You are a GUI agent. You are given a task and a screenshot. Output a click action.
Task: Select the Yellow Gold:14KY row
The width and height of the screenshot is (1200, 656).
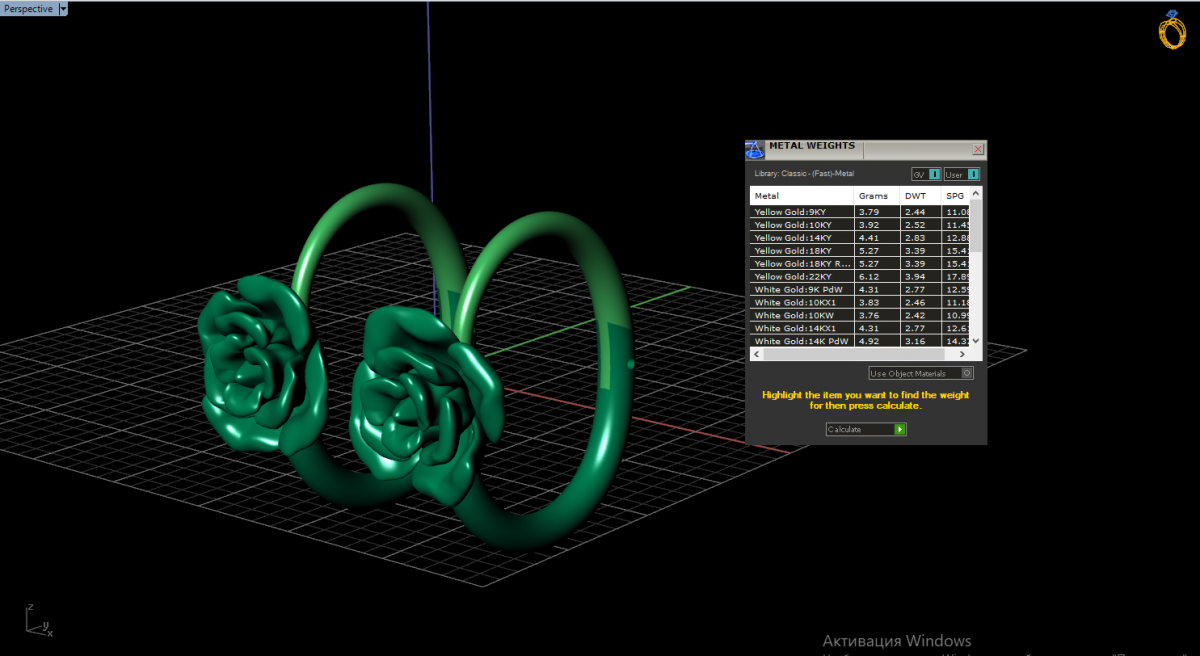(801, 238)
